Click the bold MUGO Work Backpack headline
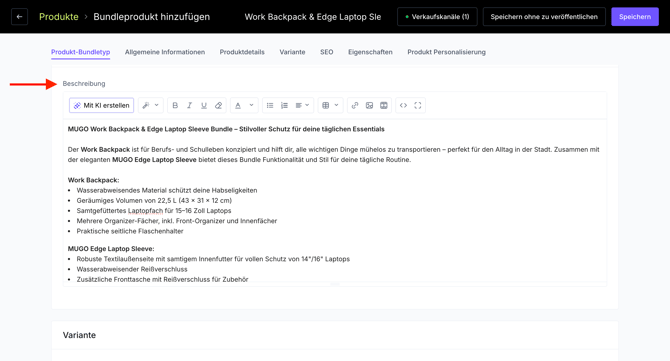Viewport: 670px width, 361px height. click(226, 129)
